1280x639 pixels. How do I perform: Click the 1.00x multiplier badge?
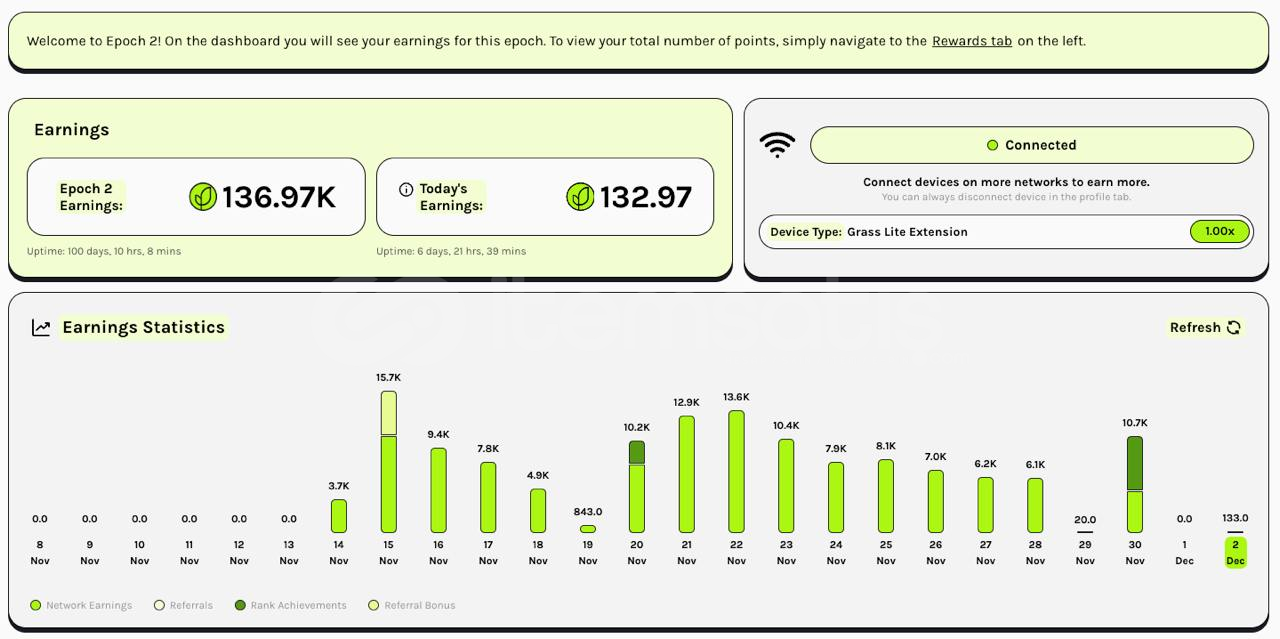1219,232
